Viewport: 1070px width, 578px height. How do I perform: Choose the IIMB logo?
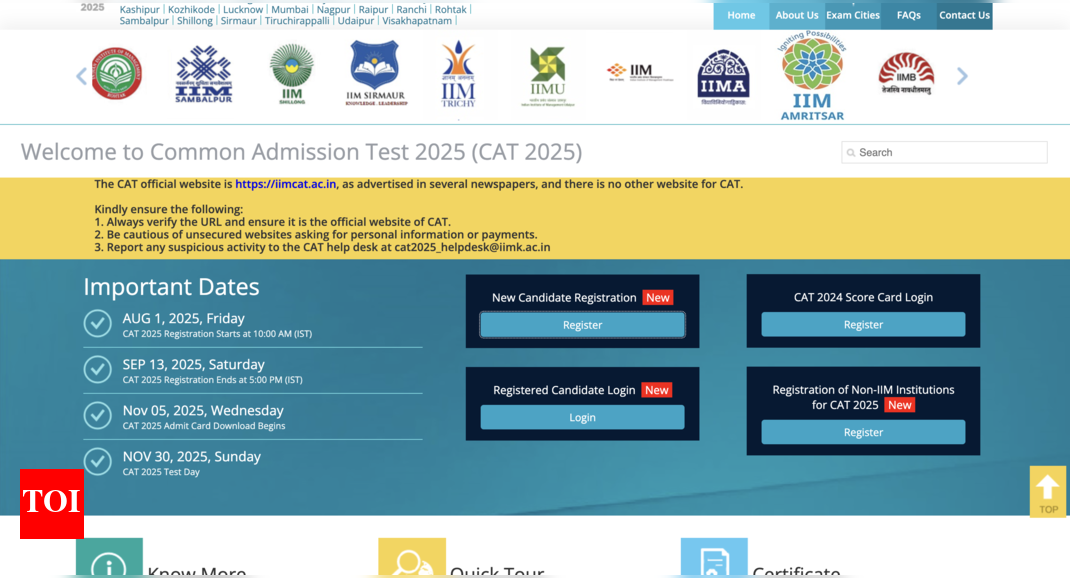[x=906, y=74]
